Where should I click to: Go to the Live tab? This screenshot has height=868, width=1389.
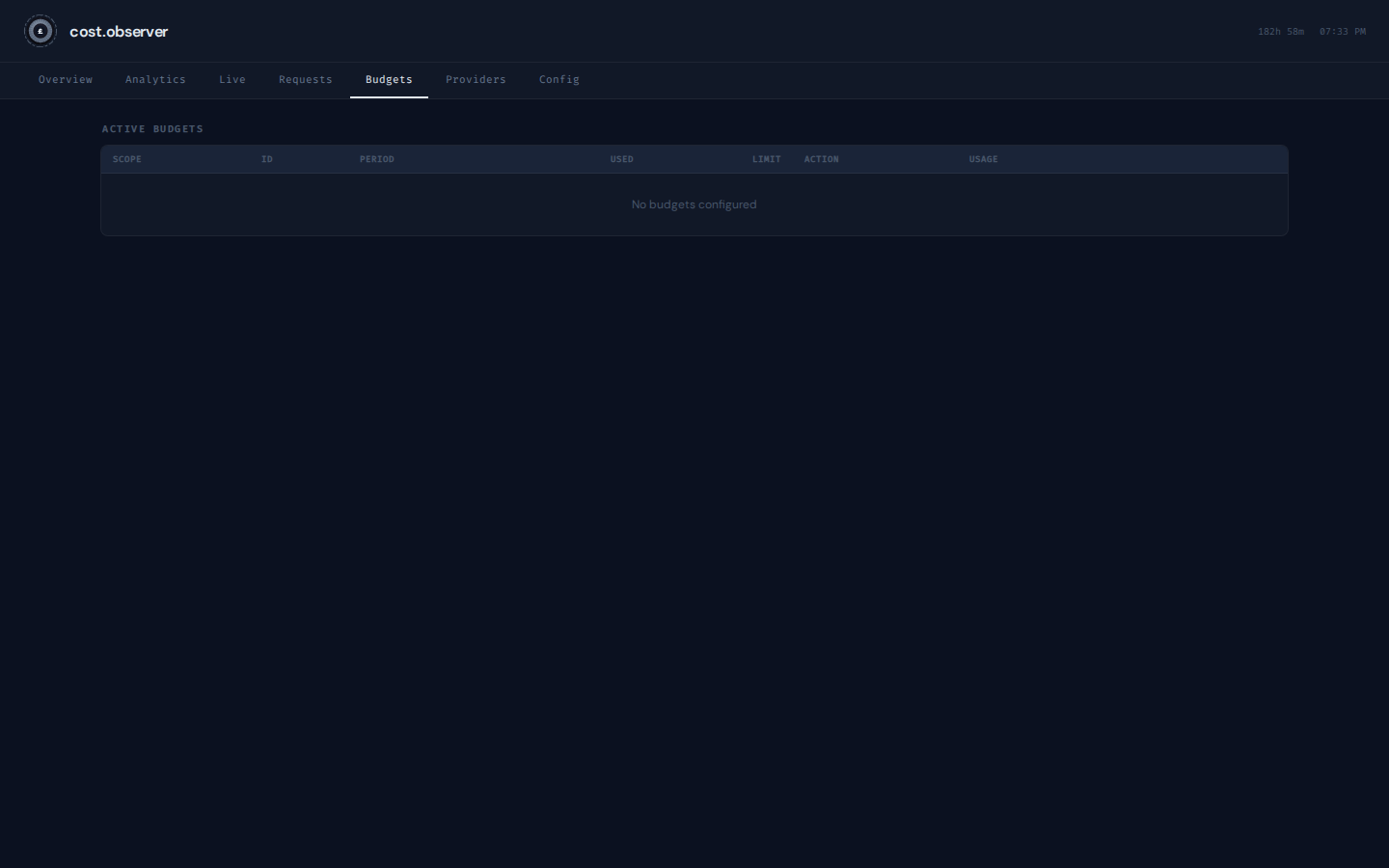pos(232,80)
